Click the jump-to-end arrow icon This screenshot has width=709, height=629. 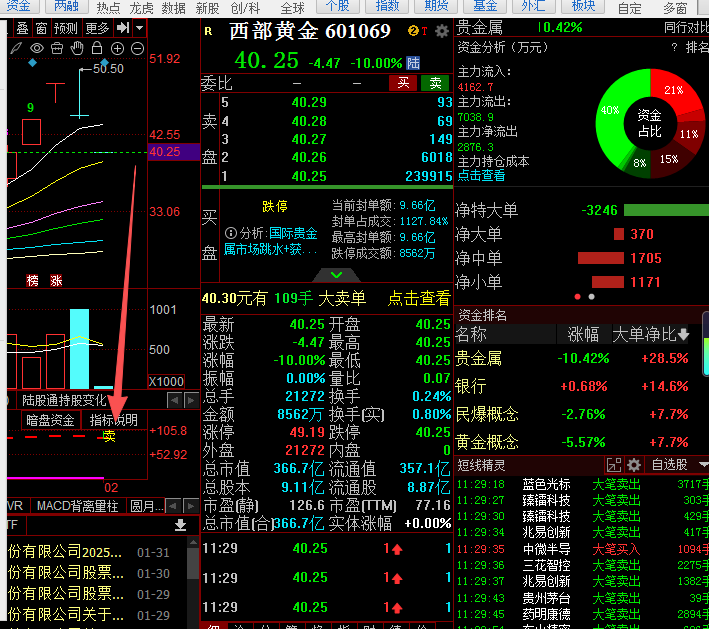click(x=123, y=28)
